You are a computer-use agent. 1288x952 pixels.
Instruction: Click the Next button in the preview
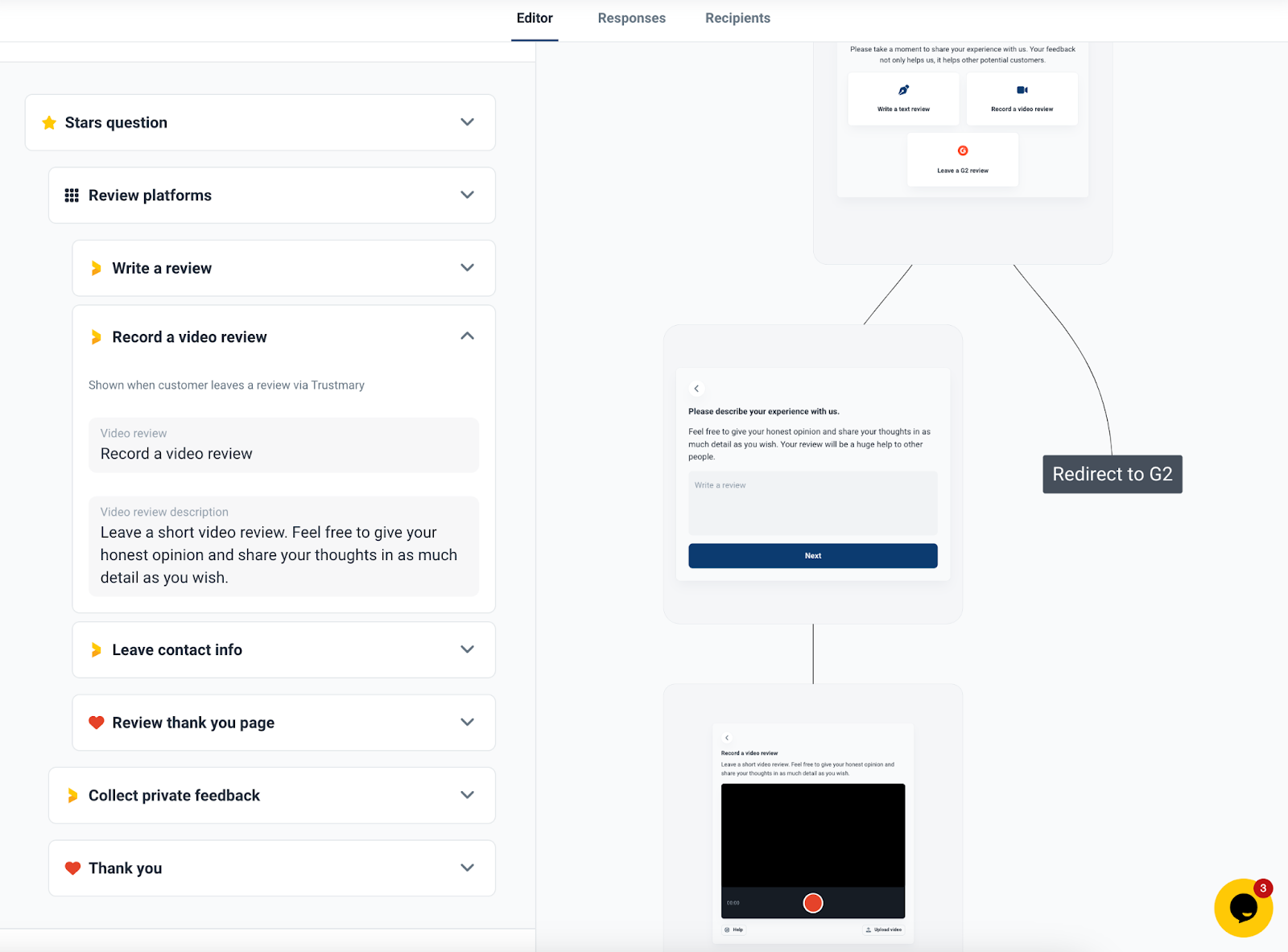point(812,555)
